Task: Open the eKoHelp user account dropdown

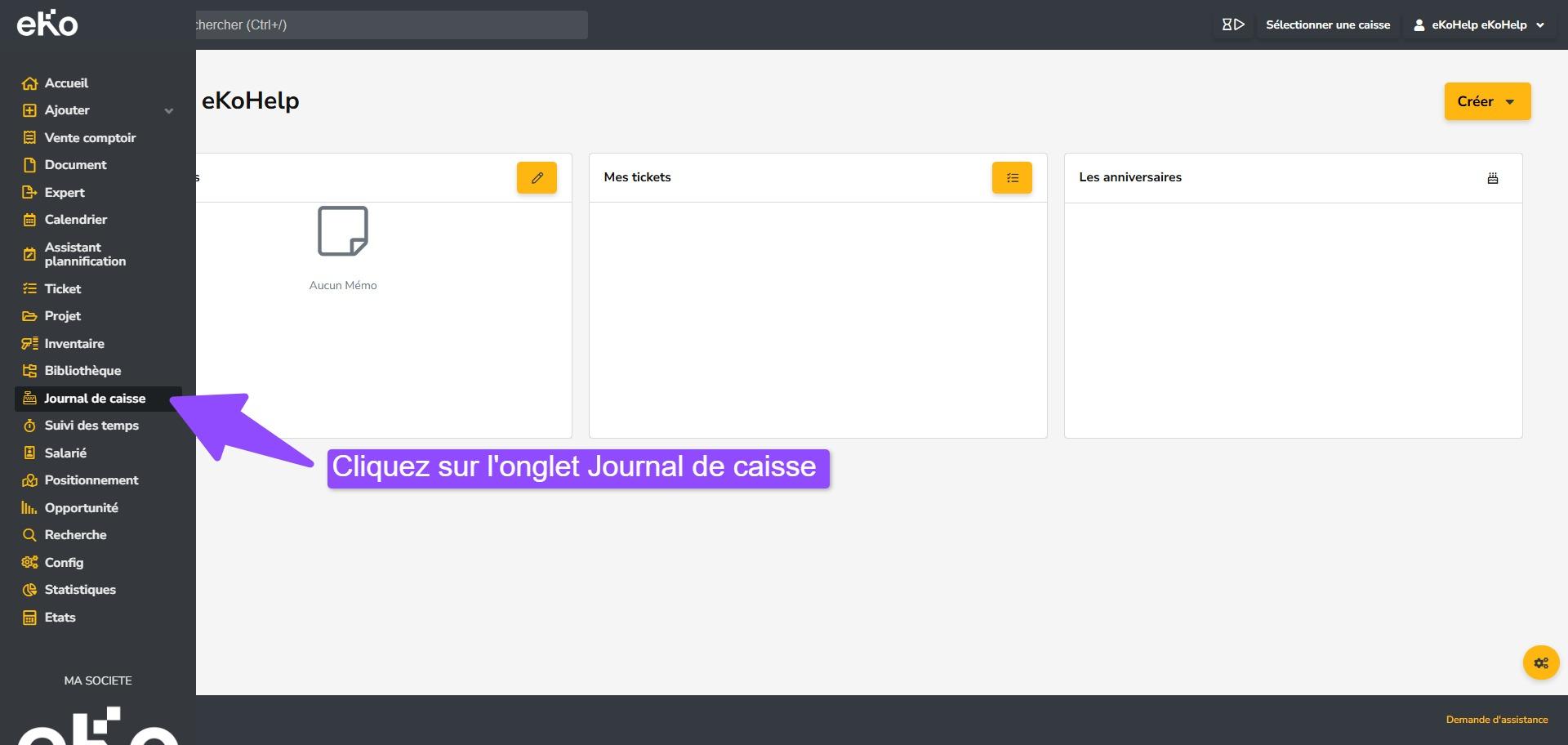Action: coord(1478,25)
